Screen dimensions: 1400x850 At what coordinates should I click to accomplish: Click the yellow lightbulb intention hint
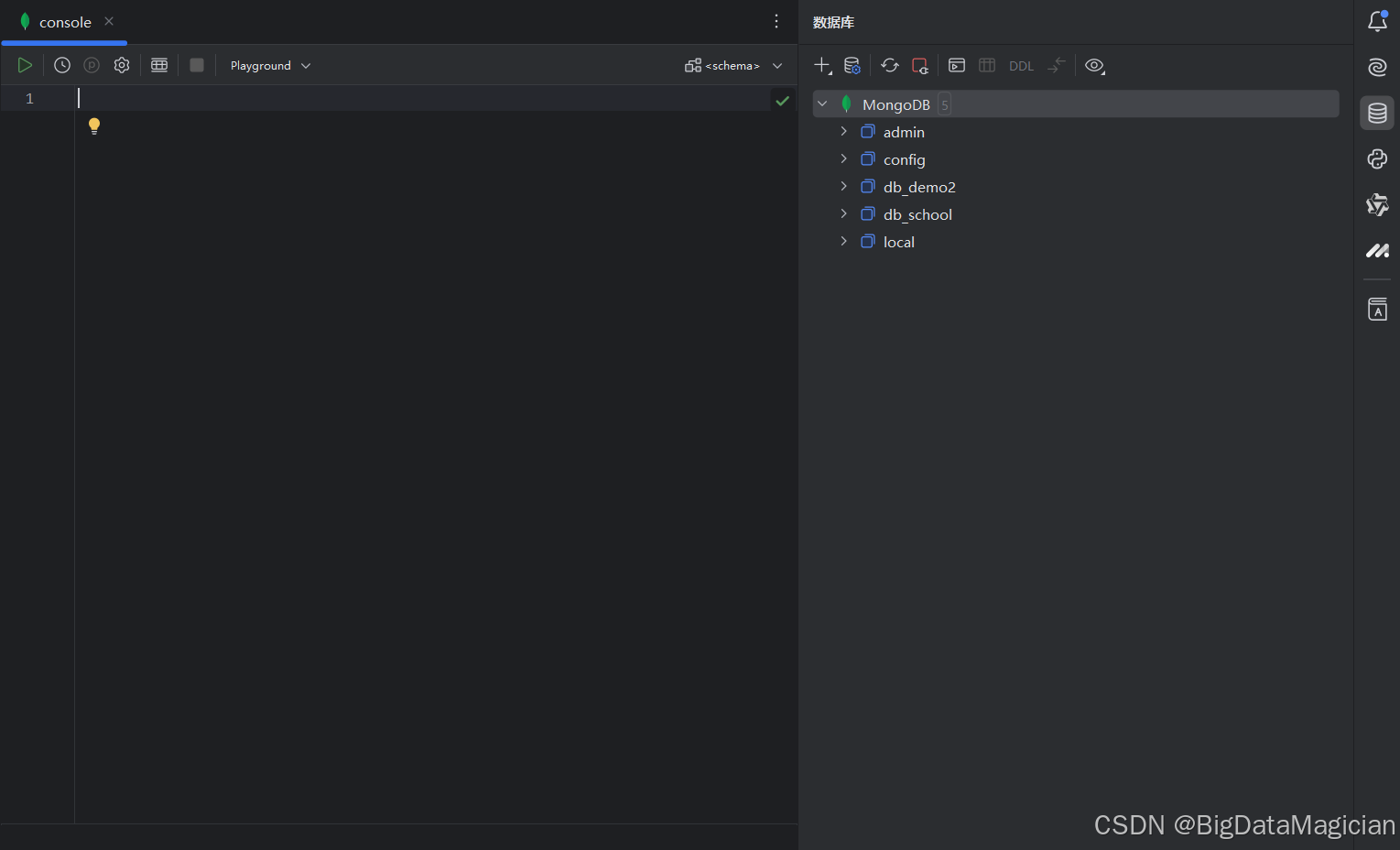click(93, 125)
